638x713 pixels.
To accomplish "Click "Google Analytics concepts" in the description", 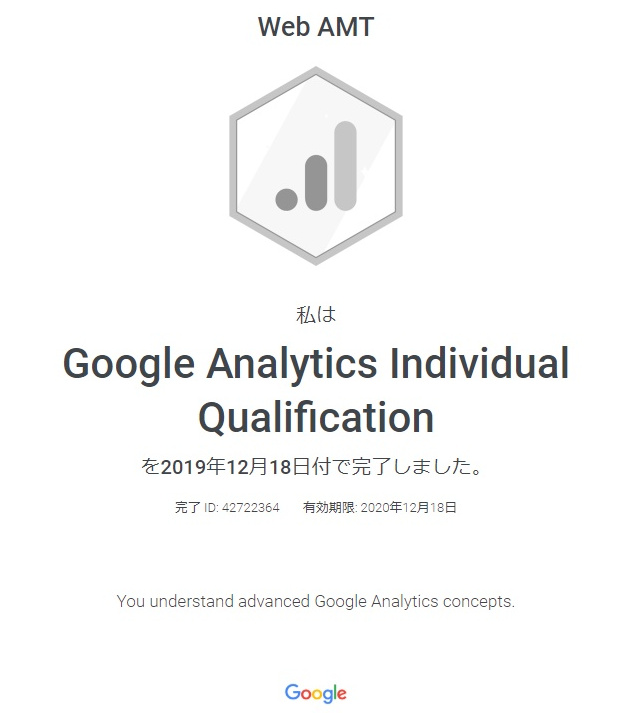I will (x=414, y=602).
